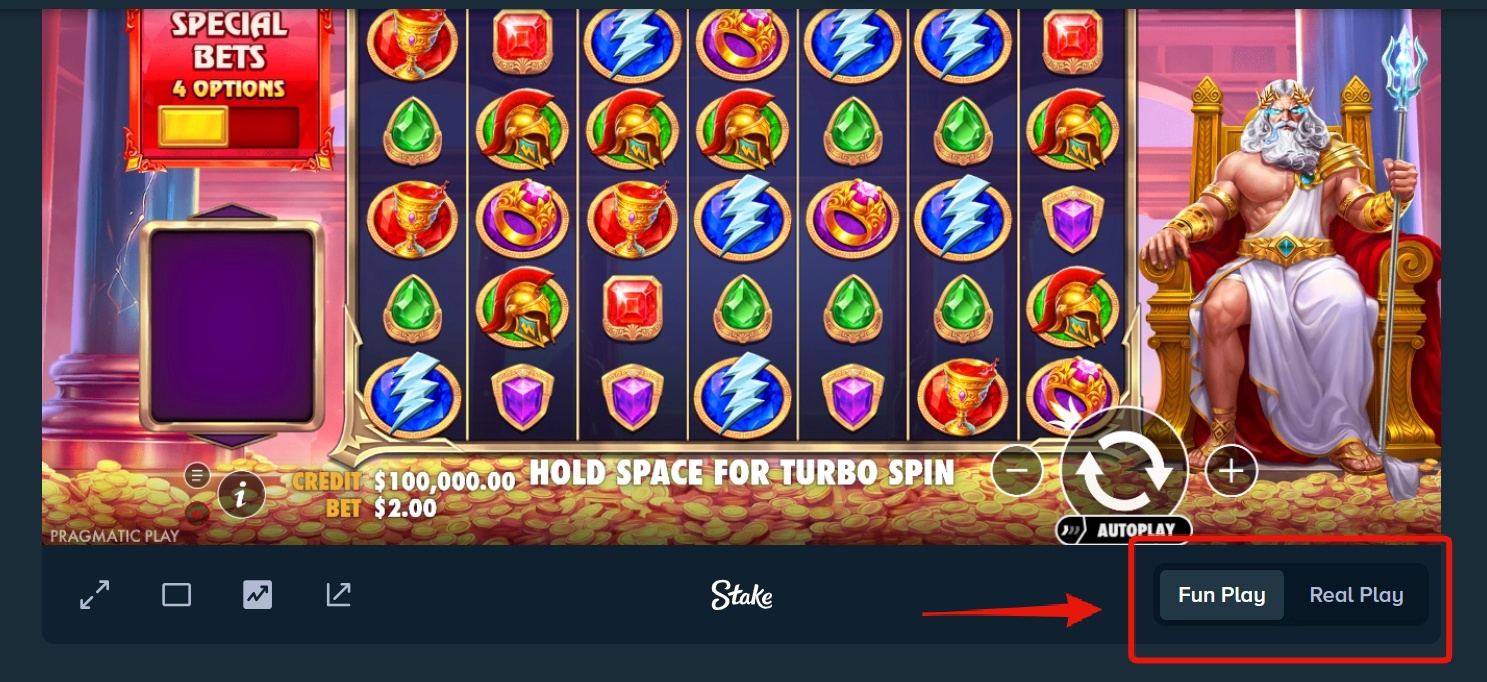Increase the bet with the plus button
The width and height of the screenshot is (1487, 682).
pyautogui.click(x=1231, y=469)
